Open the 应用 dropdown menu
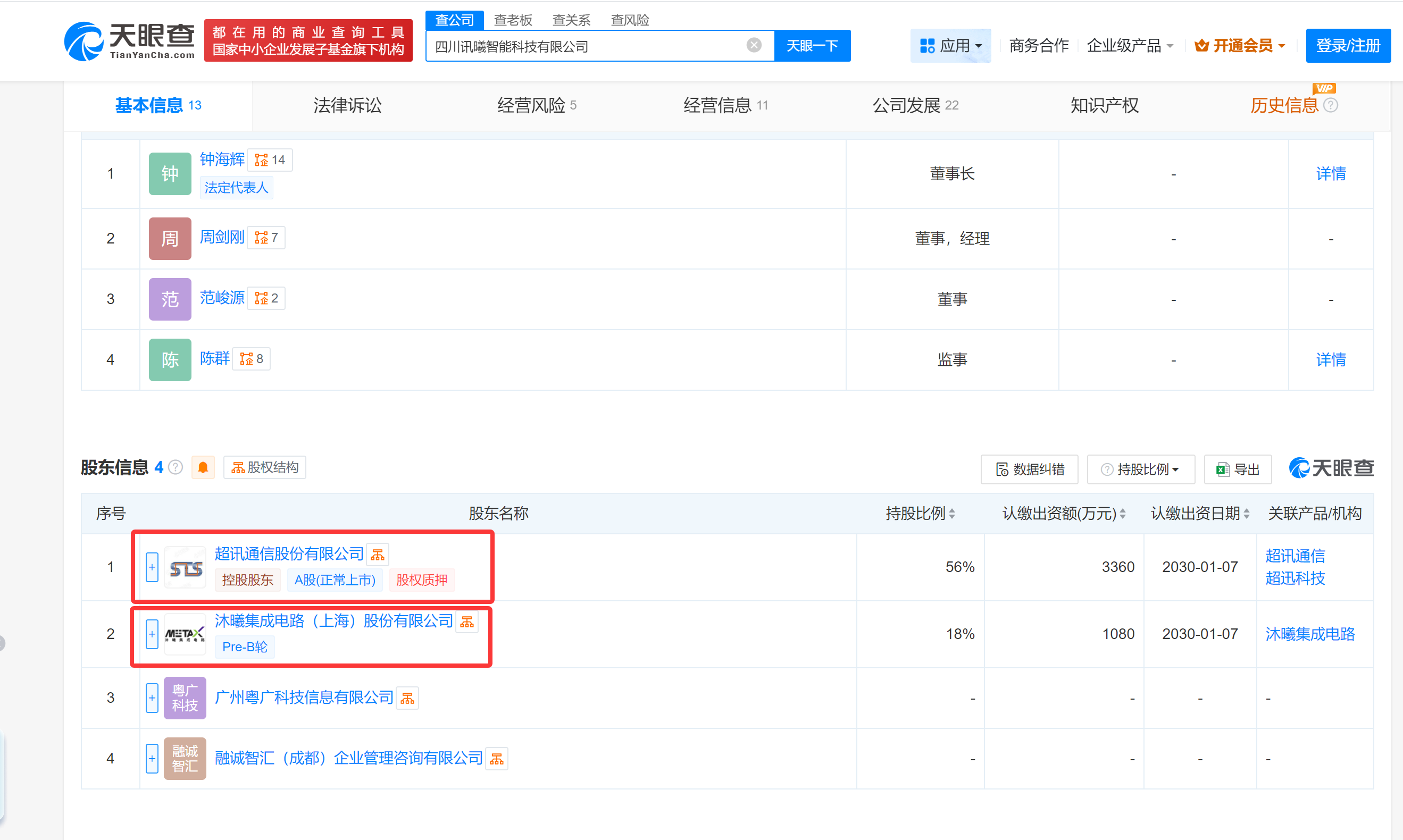The image size is (1403, 840). (x=950, y=46)
